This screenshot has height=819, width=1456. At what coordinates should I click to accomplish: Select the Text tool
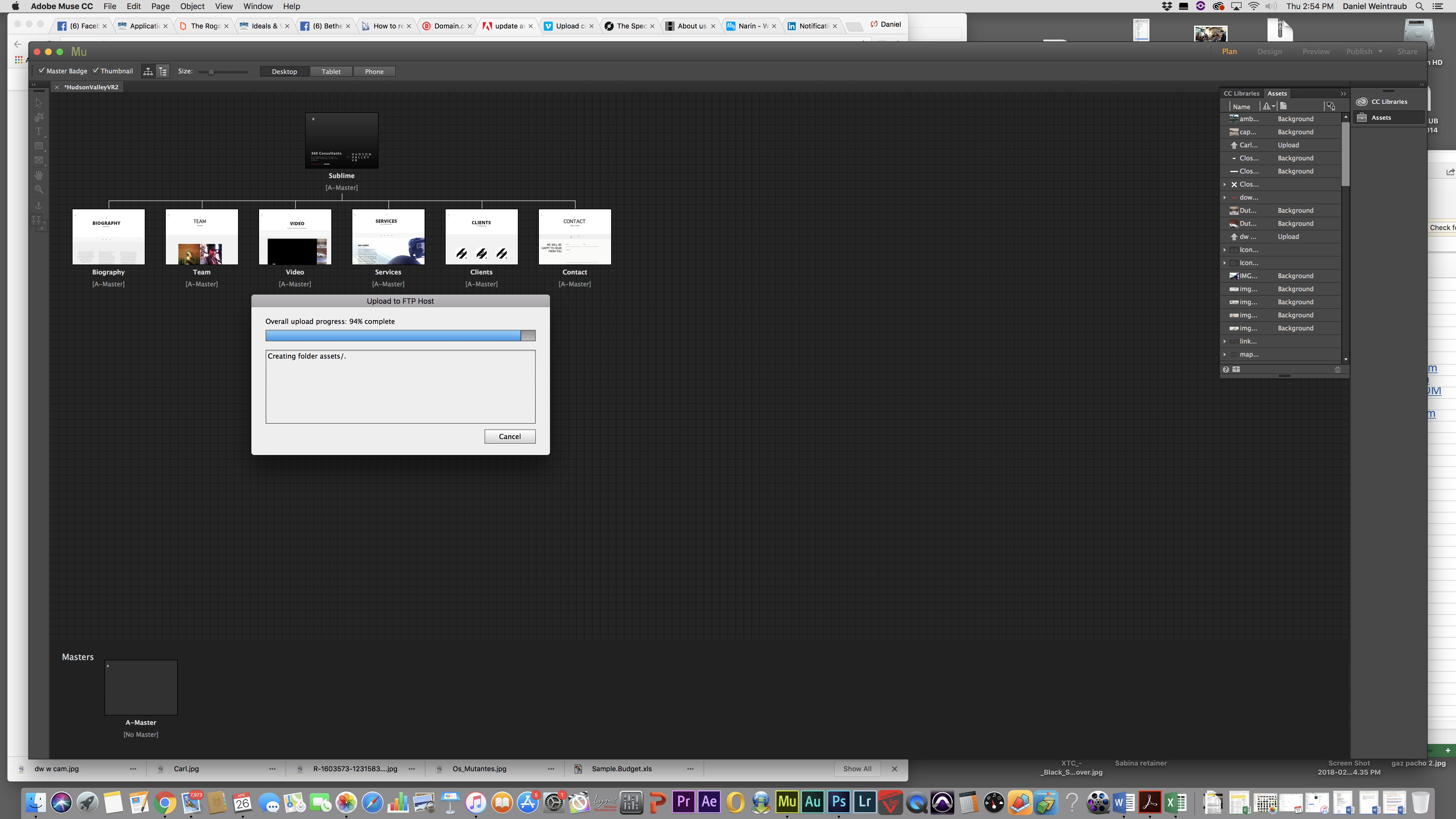pyautogui.click(x=38, y=131)
